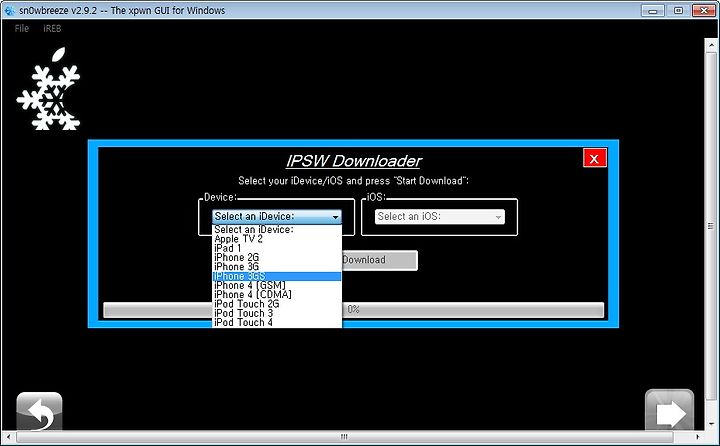Choose iPod Touch 2G from device list
This screenshot has height=446, width=720.
click(277, 304)
